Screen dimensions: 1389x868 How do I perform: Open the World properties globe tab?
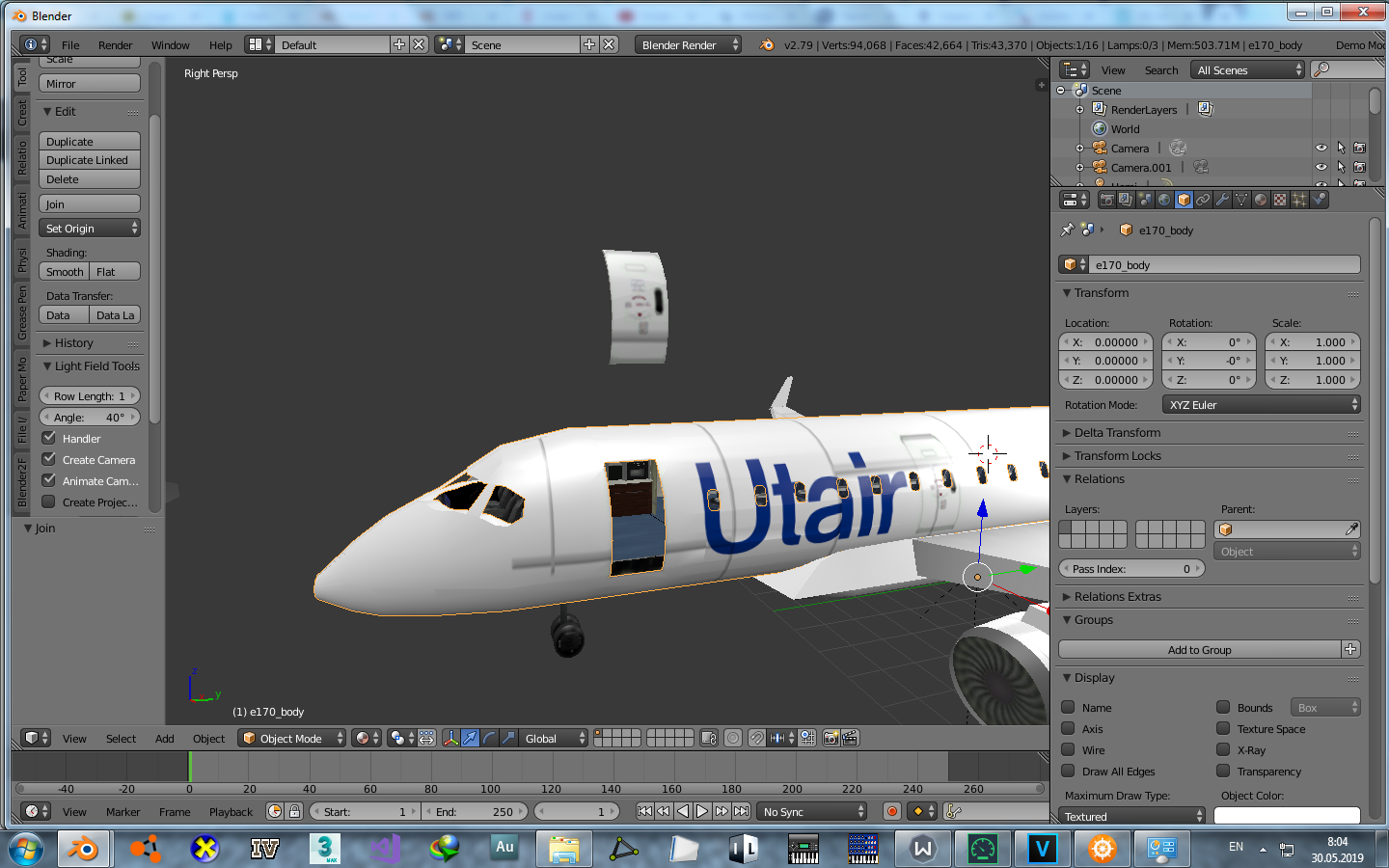pyautogui.click(x=1164, y=200)
